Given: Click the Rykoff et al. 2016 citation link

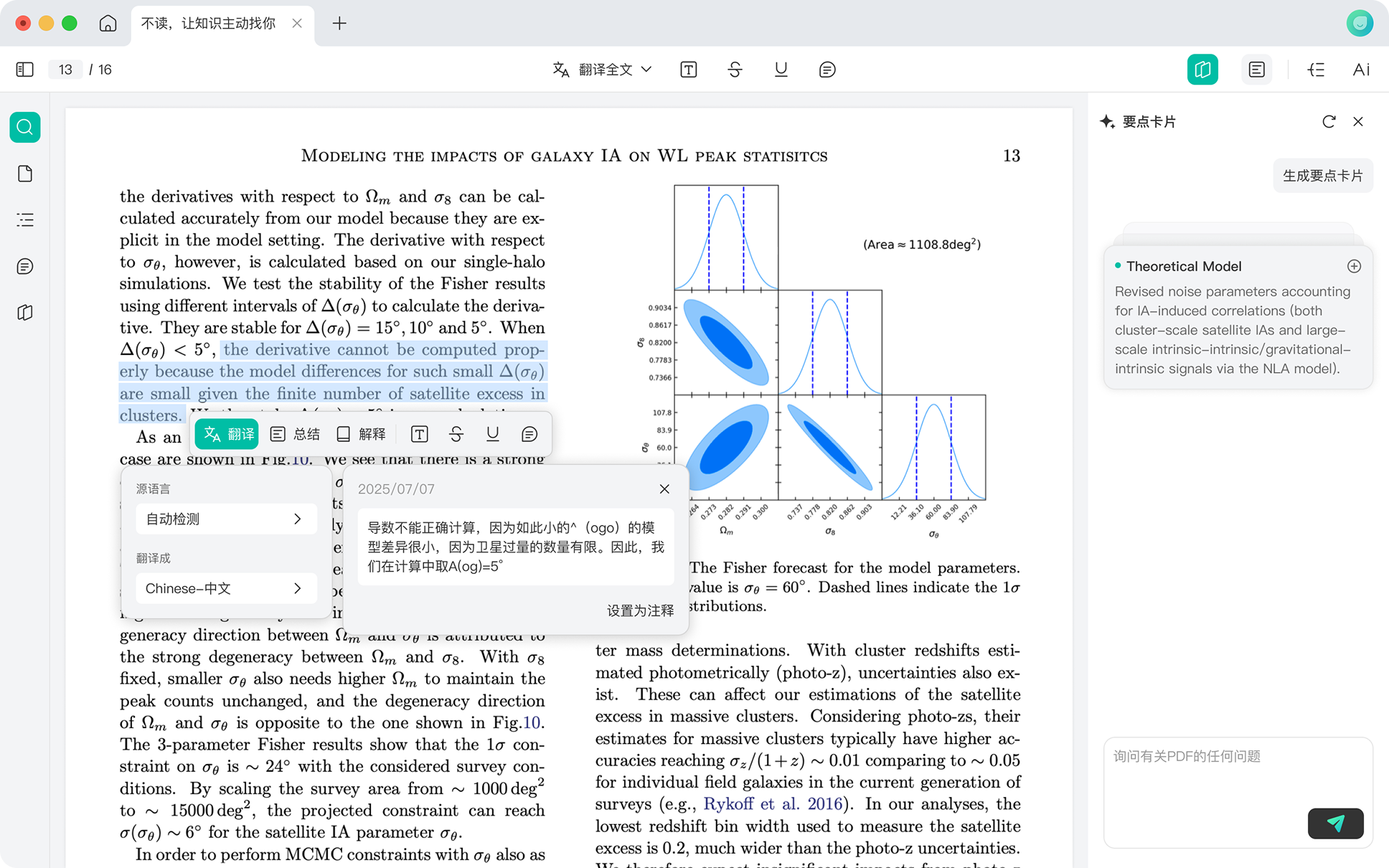Looking at the screenshot, I should click(773, 803).
